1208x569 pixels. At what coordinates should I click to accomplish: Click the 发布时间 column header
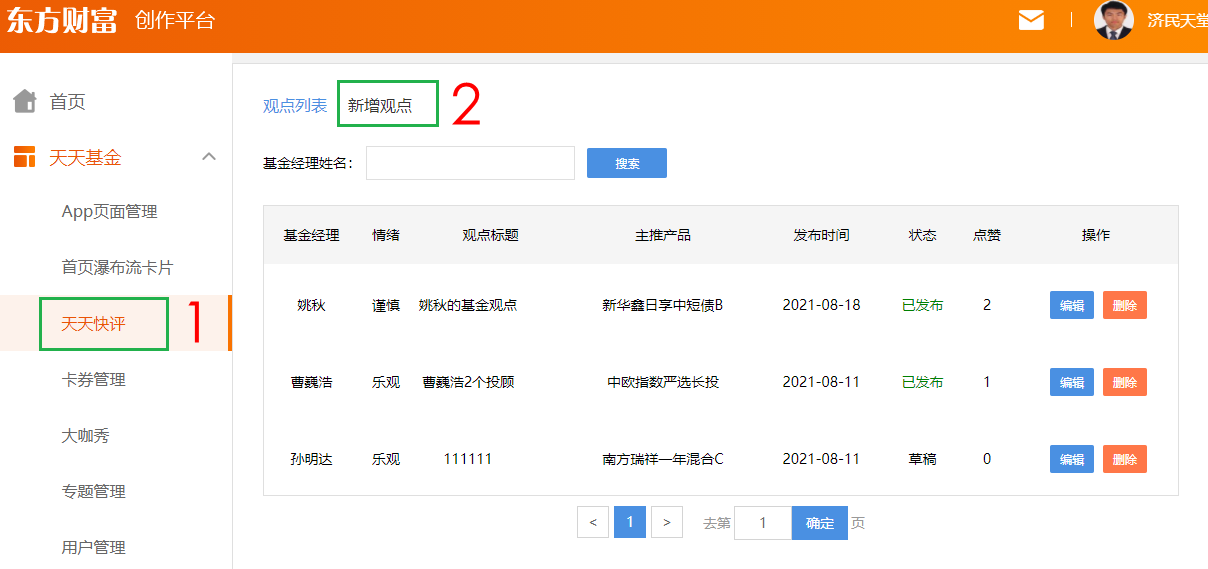click(821, 235)
